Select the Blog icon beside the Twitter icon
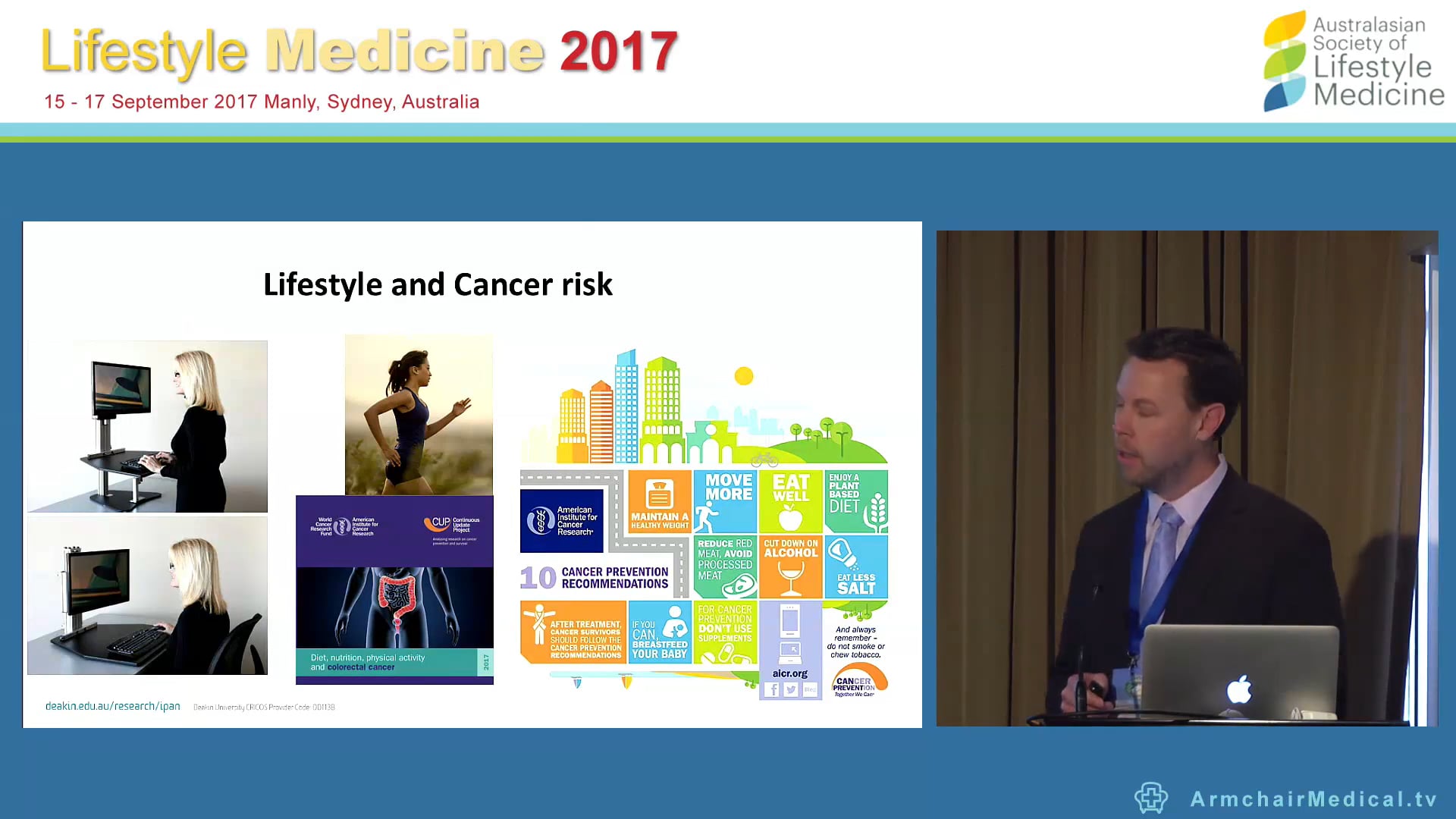The height and width of the screenshot is (819, 1456). click(x=810, y=690)
